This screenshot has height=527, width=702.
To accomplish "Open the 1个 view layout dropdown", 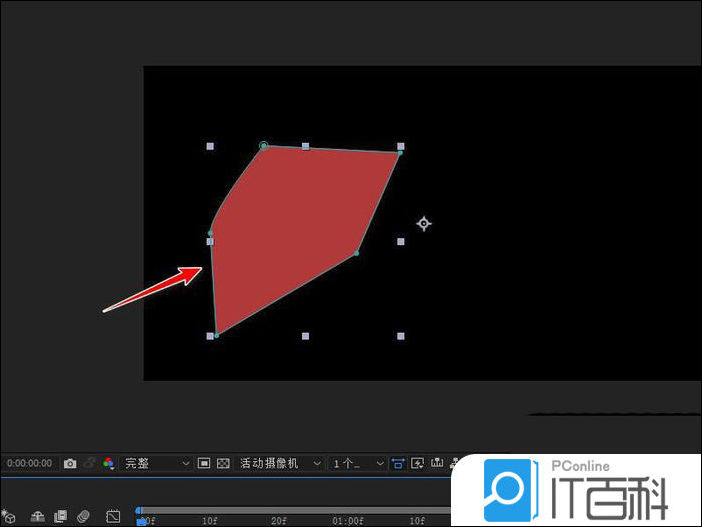I will (358, 463).
